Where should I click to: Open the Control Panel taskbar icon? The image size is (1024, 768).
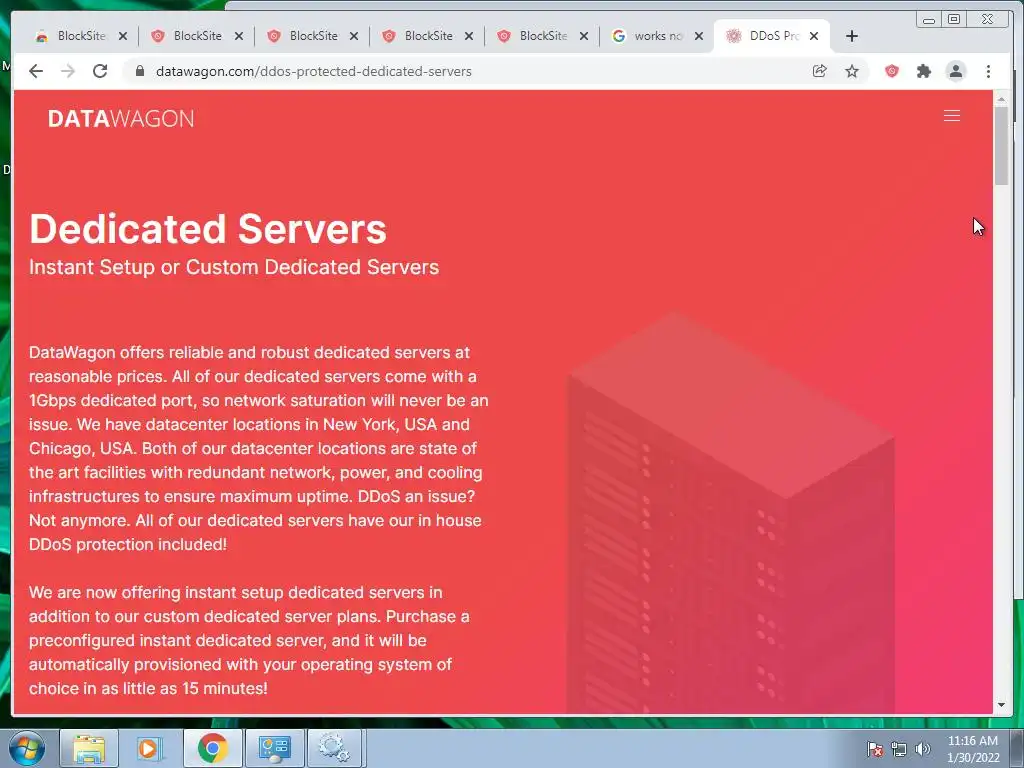pyautogui.click(x=274, y=748)
